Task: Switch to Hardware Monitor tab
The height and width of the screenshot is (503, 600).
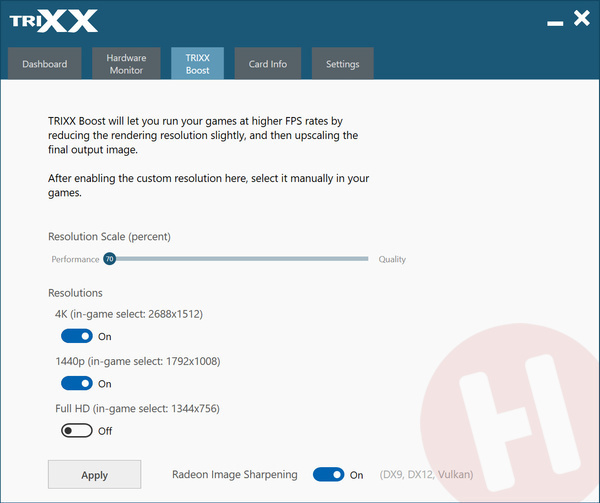Action: click(x=126, y=63)
